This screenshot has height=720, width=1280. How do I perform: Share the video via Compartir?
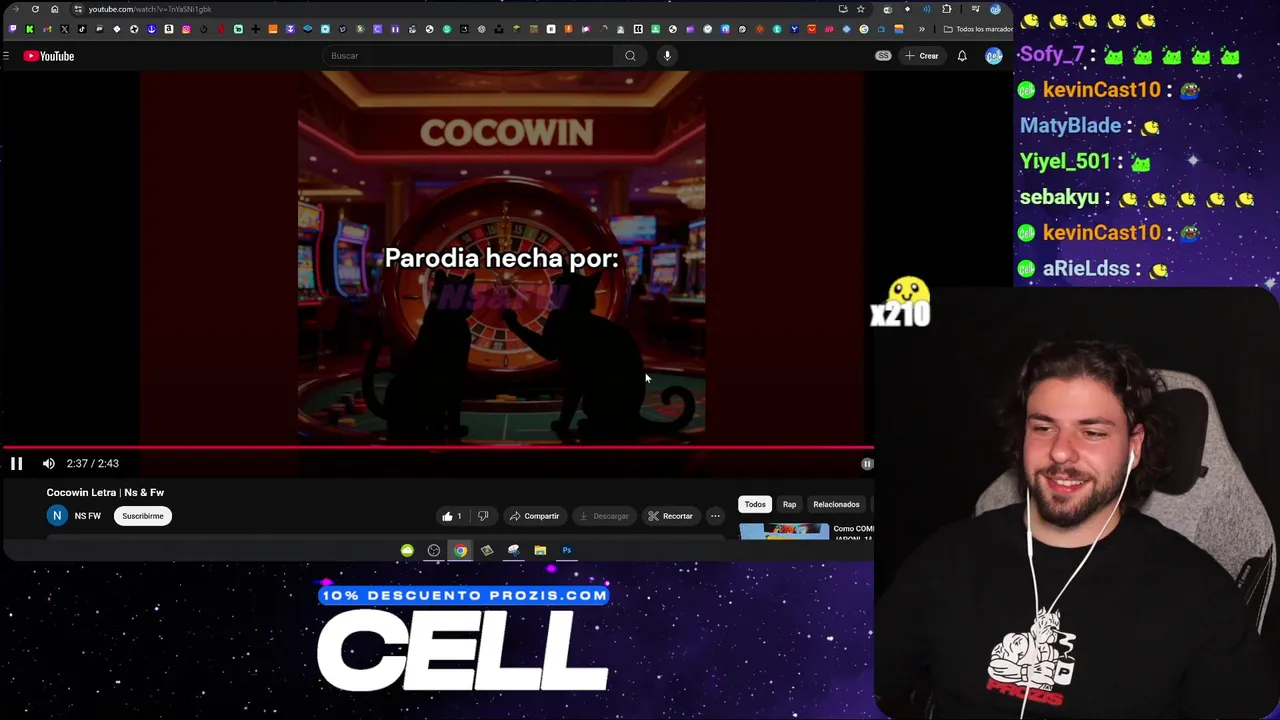tap(534, 516)
